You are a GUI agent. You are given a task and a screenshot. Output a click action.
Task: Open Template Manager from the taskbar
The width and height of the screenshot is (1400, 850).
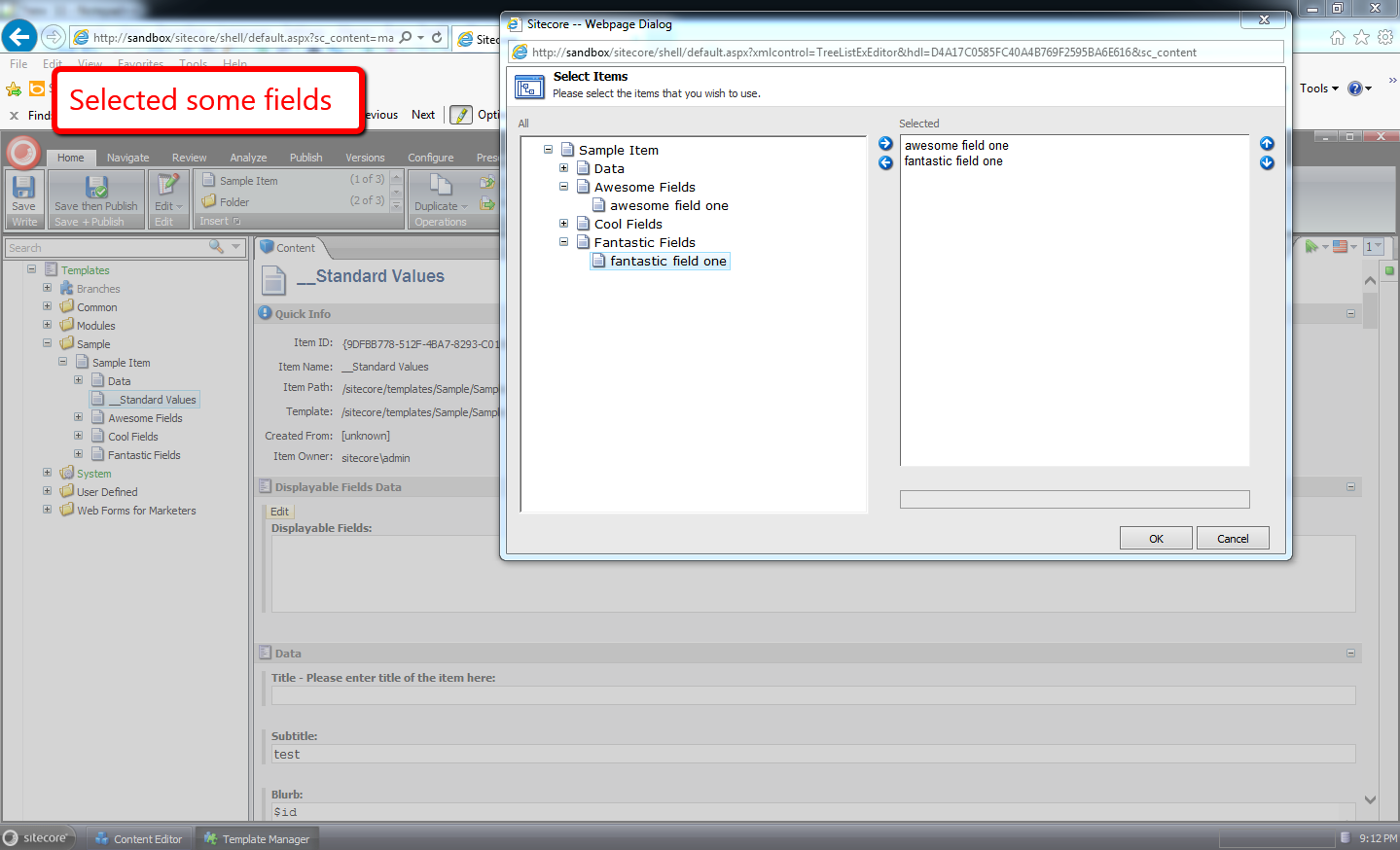pos(257,838)
